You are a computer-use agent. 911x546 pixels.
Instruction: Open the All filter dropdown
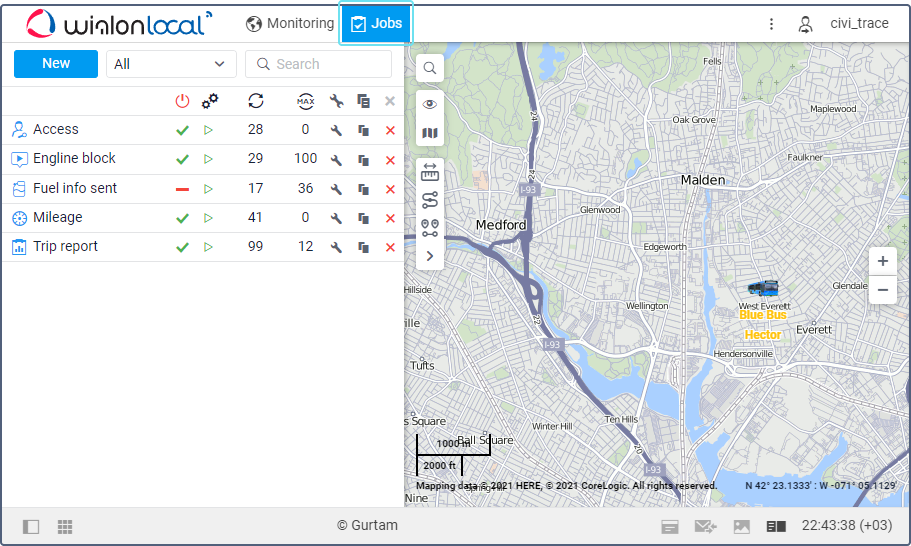pyautogui.click(x=171, y=64)
